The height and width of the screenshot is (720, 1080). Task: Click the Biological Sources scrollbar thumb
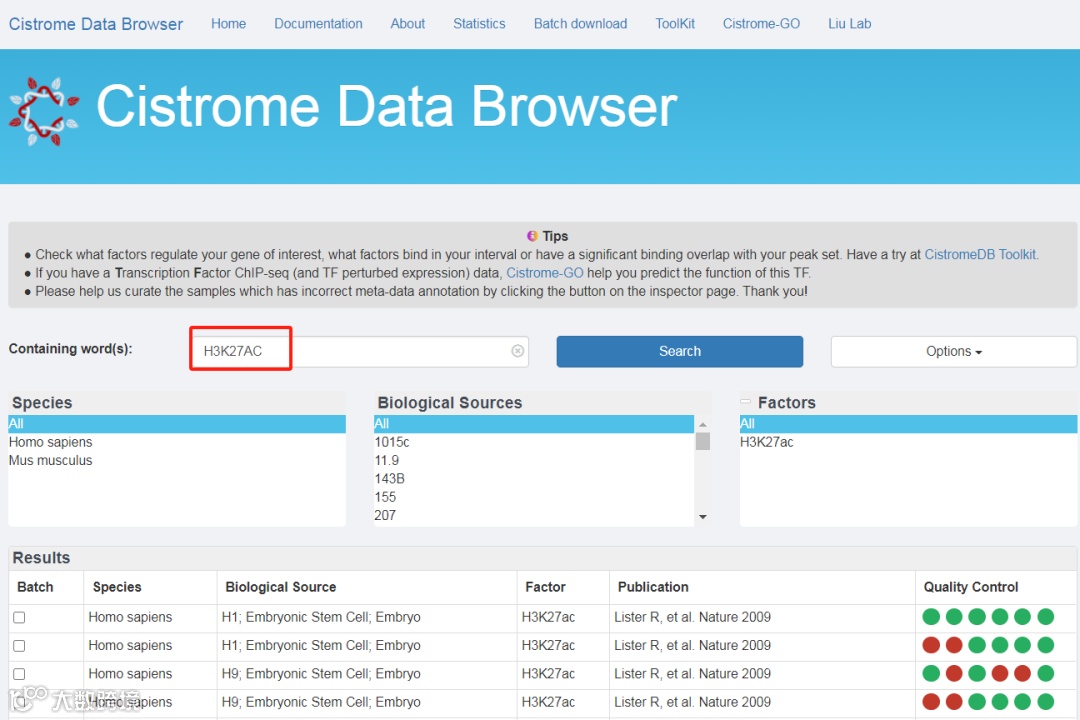pyautogui.click(x=703, y=441)
